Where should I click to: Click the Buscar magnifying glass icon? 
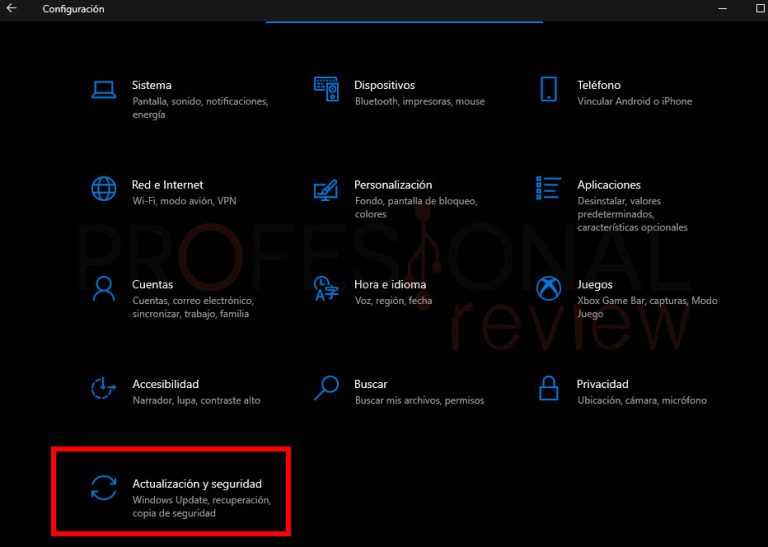coord(326,388)
